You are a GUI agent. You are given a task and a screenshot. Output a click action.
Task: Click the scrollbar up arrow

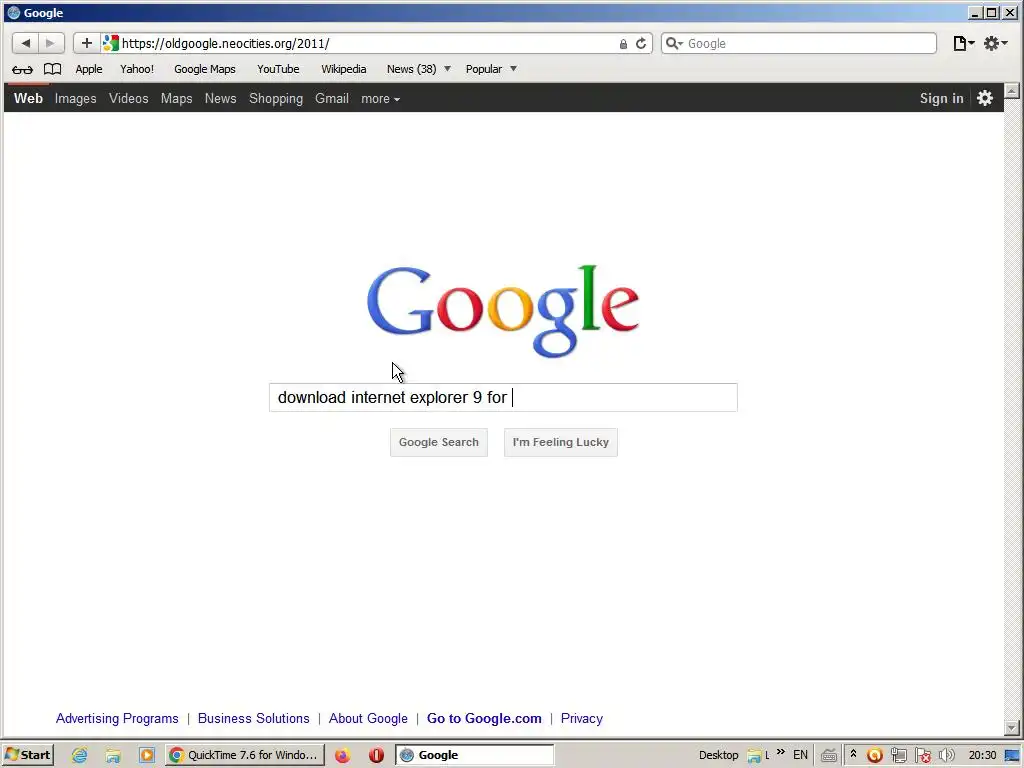[1012, 91]
